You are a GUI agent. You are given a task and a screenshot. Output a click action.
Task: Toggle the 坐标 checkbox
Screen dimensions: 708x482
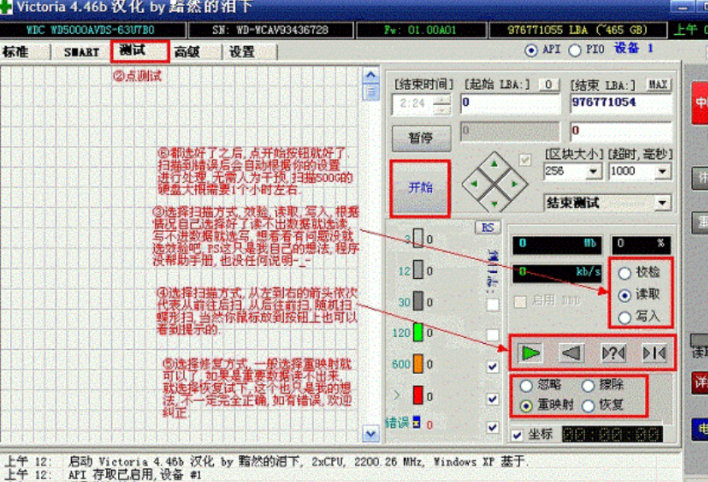coord(517,435)
